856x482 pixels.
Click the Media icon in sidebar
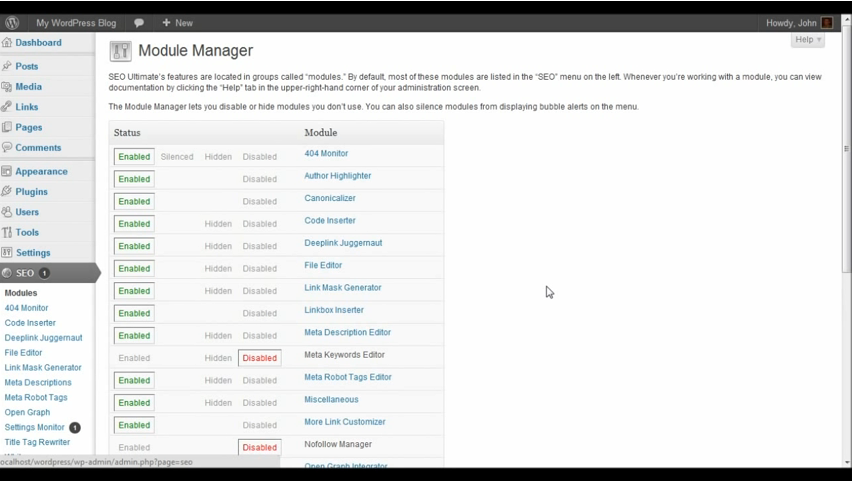[7, 86]
